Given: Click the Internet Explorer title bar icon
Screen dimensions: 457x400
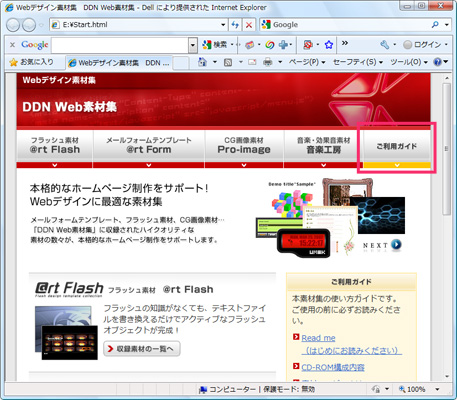Looking at the screenshot, I should click(x=9, y=7).
